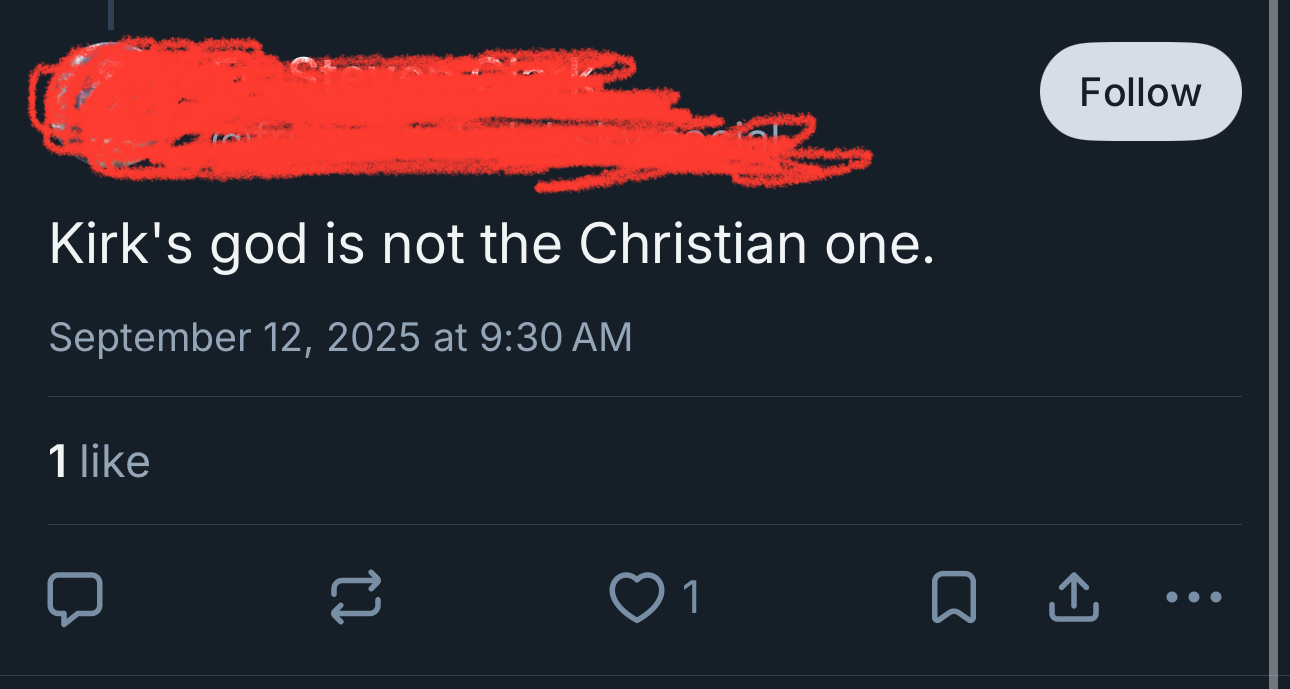Click the September 12, 2025 timestamp

point(340,337)
